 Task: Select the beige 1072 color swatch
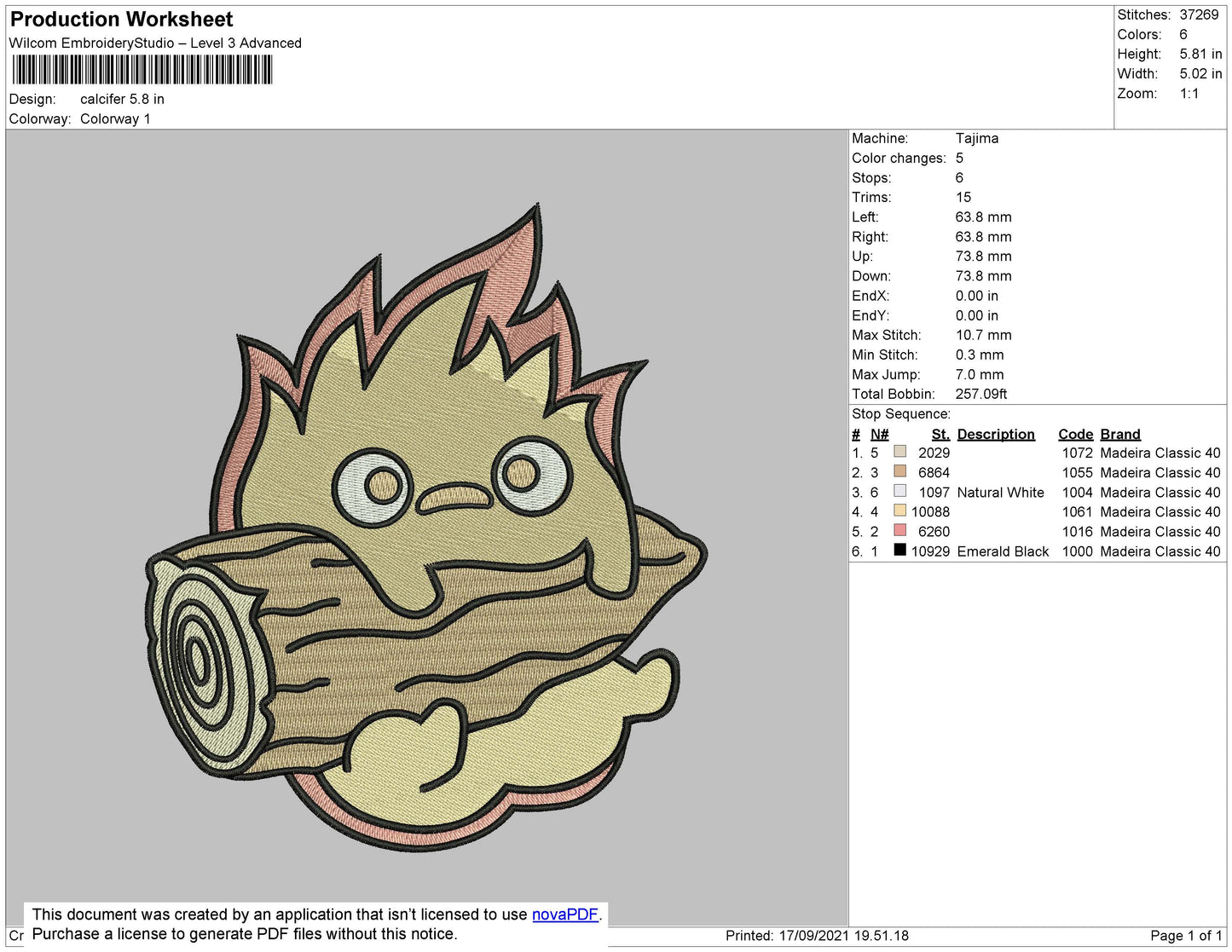tap(899, 452)
